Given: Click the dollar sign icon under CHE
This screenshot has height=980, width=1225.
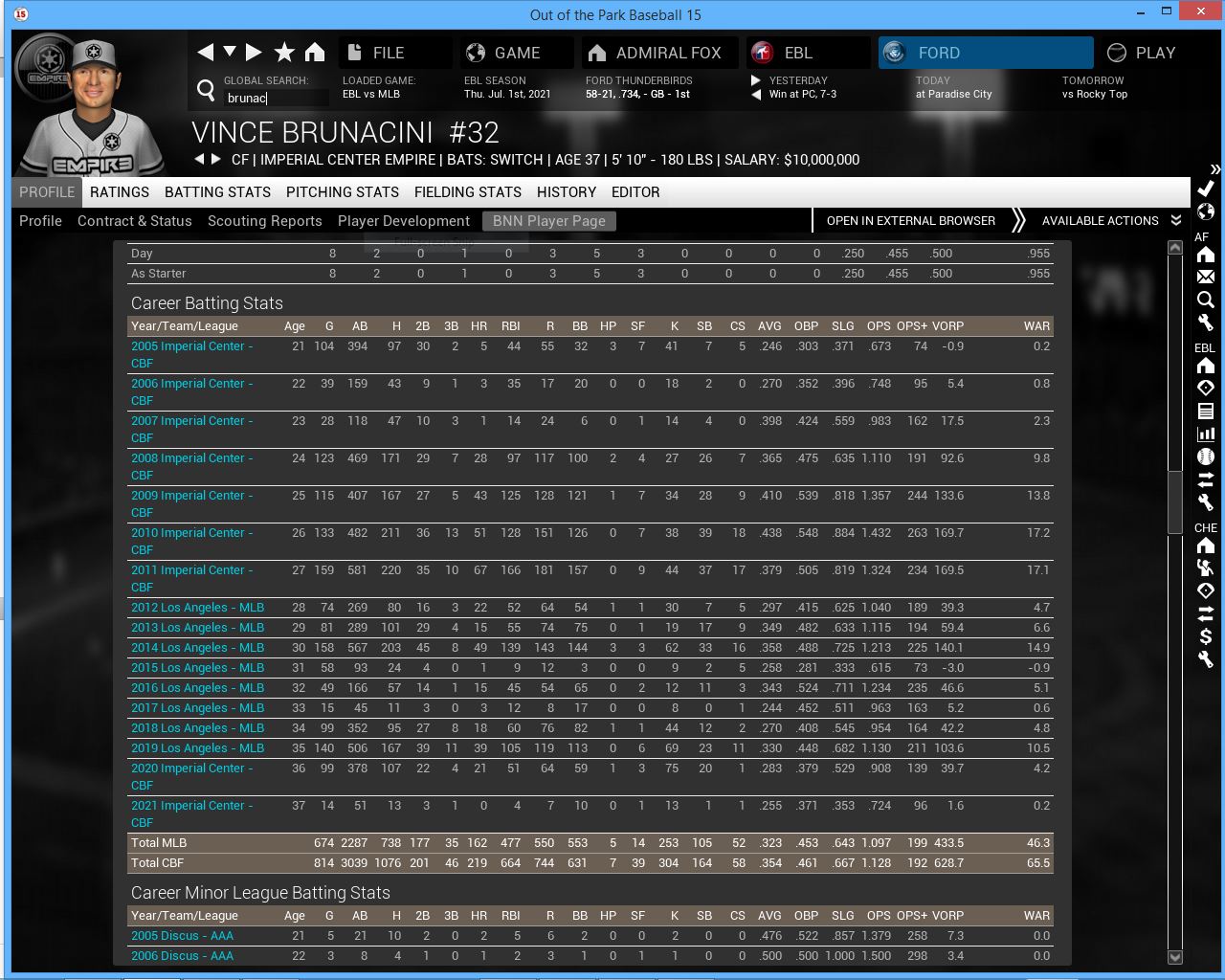Looking at the screenshot, I should [x=1206, y=636].
